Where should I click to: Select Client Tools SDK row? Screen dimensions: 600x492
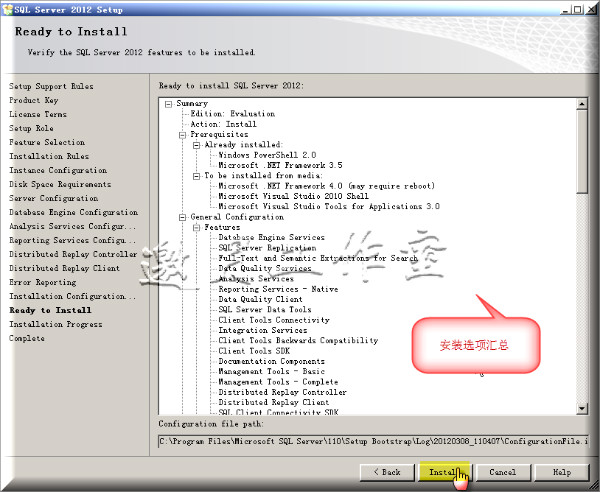[254, 351]
